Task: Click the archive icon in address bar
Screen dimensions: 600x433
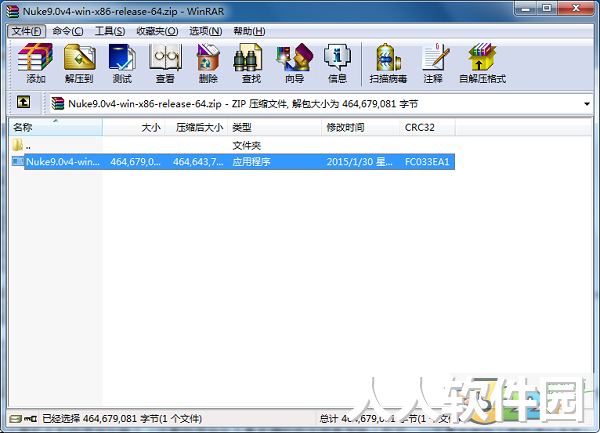Action: click(x=58, y=104)
